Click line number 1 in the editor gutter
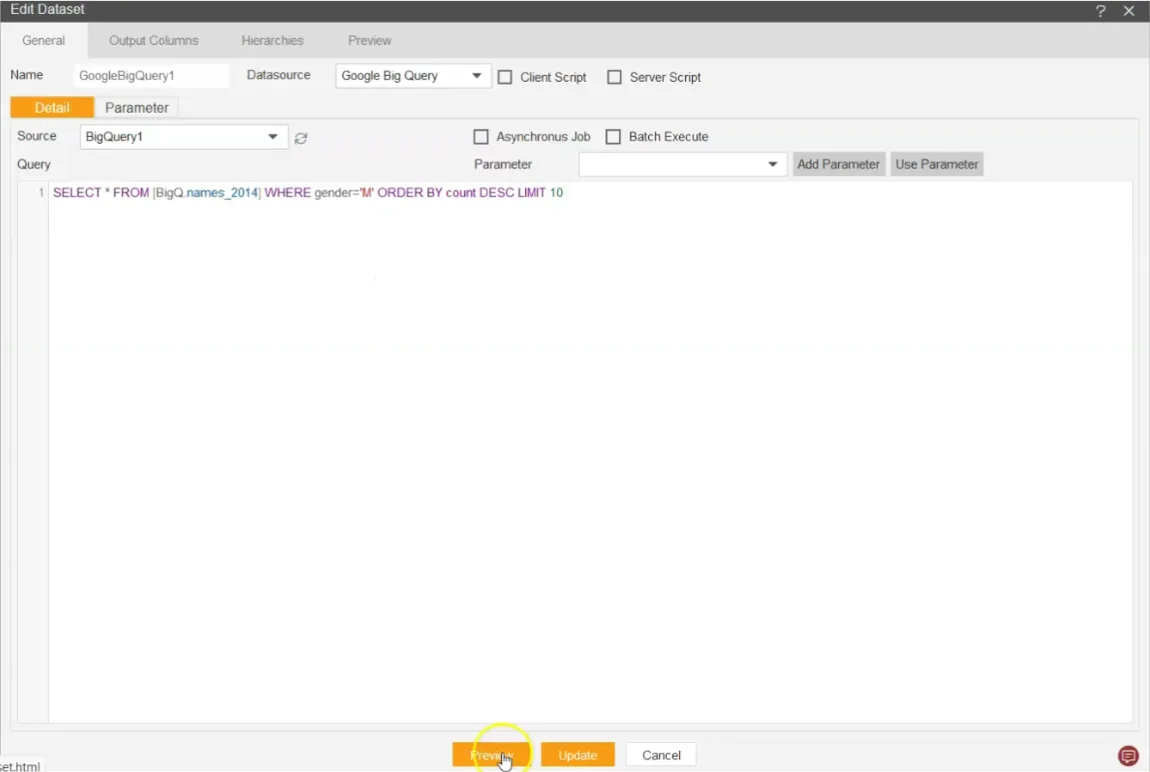The height and width of the screenshot is (772, 1150). point(41,193)
